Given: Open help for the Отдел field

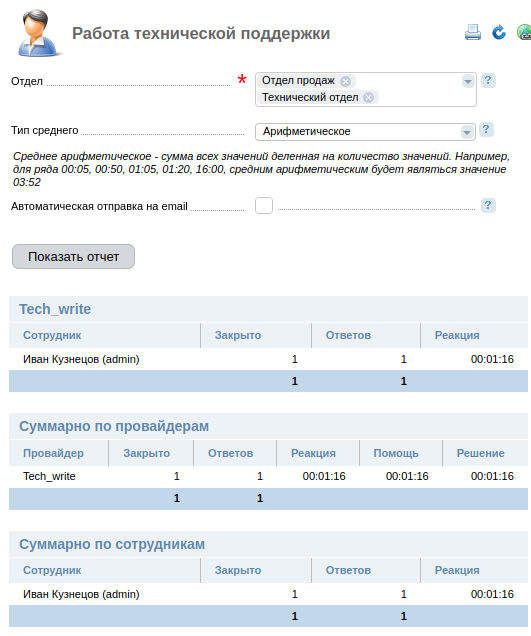Looking at the screenshot, I should point(488,80).
